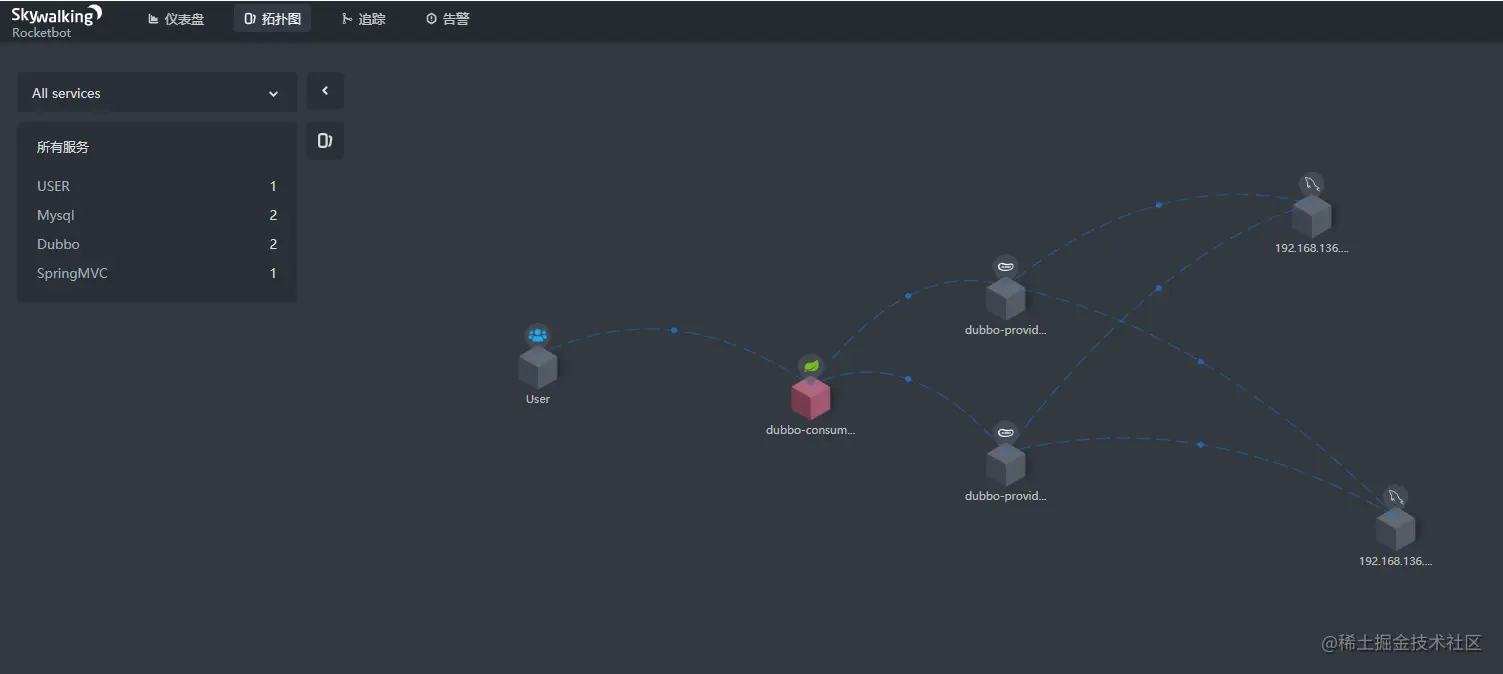The image size is (1503, 674).
Task: Click the Dubbo icon on upper provider node
Action: [x=1005, y=267]
